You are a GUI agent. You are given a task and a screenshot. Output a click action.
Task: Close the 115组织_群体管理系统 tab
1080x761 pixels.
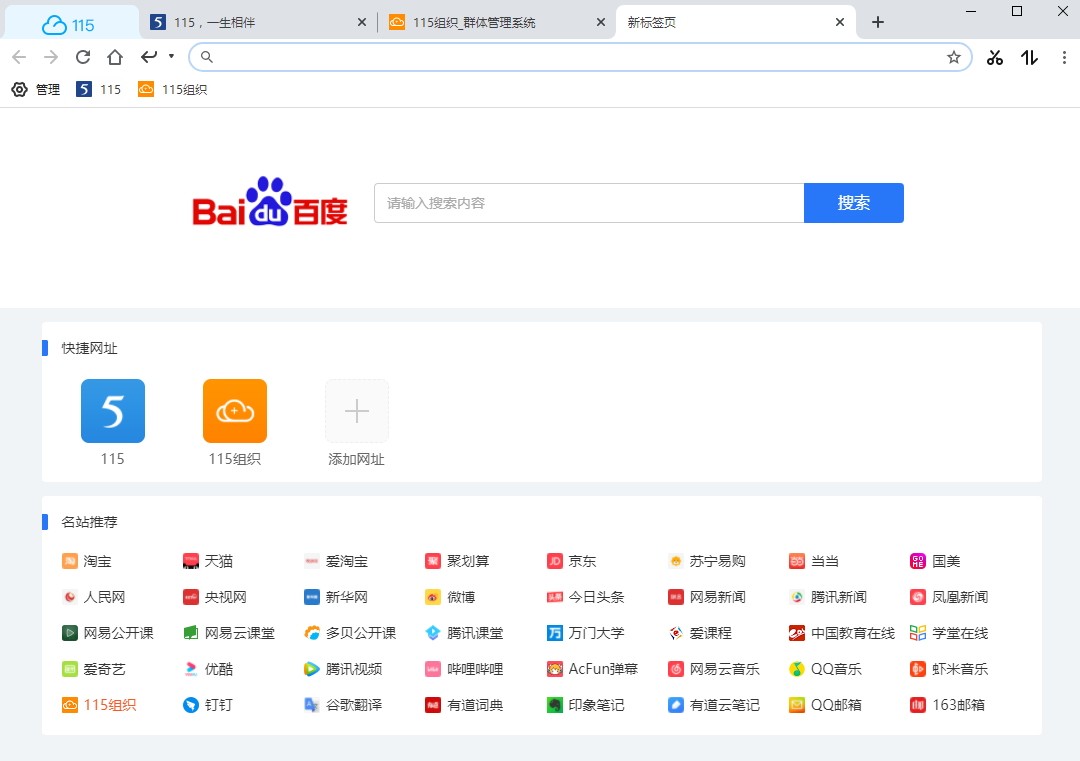coord(601,23)
